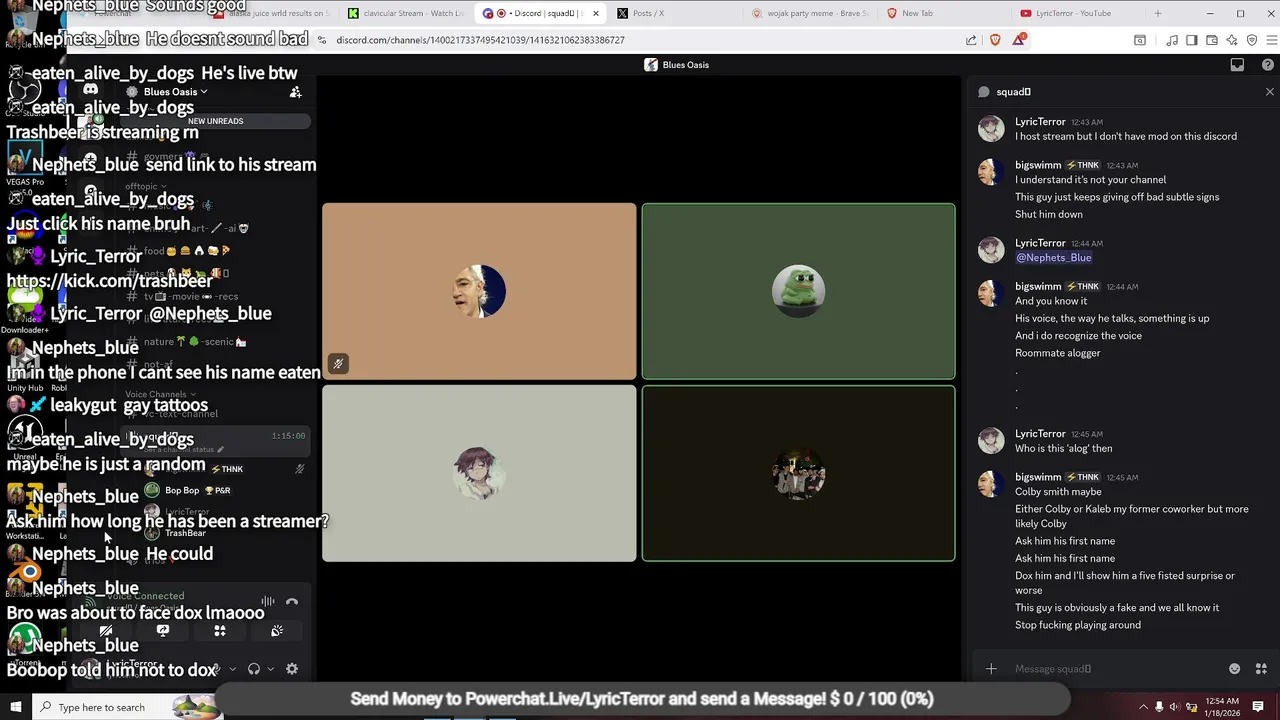1280x720 pixels.
Task: Open the Discord inbox icon
Action: [1237, 65]
